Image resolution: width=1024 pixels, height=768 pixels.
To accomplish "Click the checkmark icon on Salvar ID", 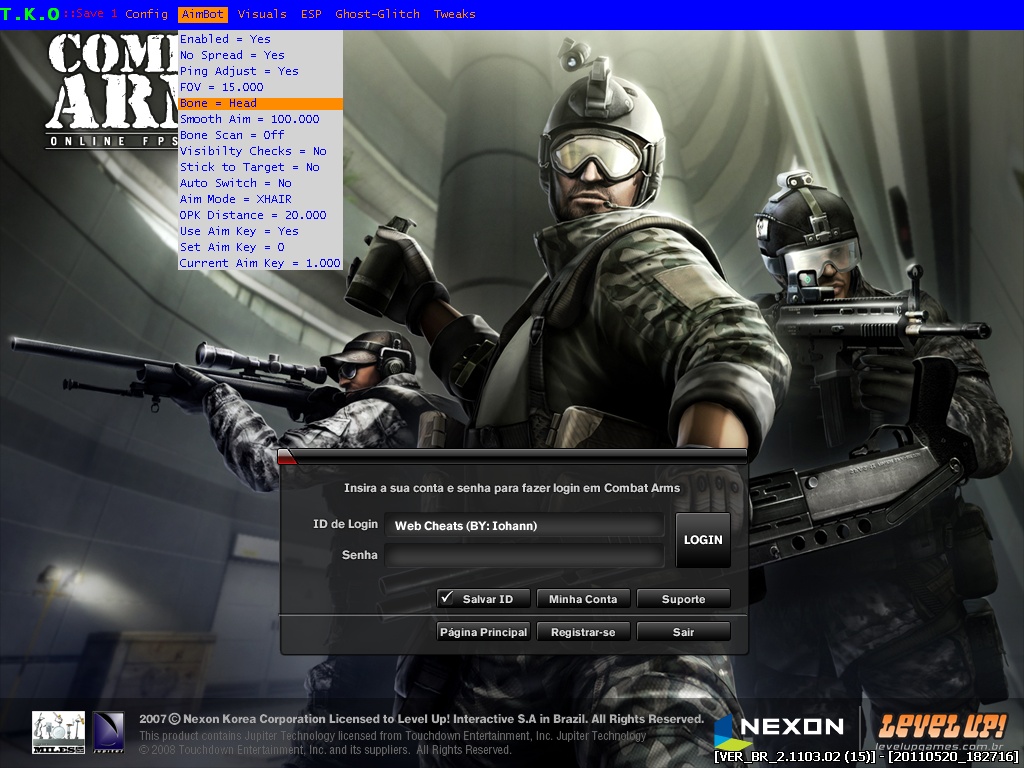I will tap(448, 598).
